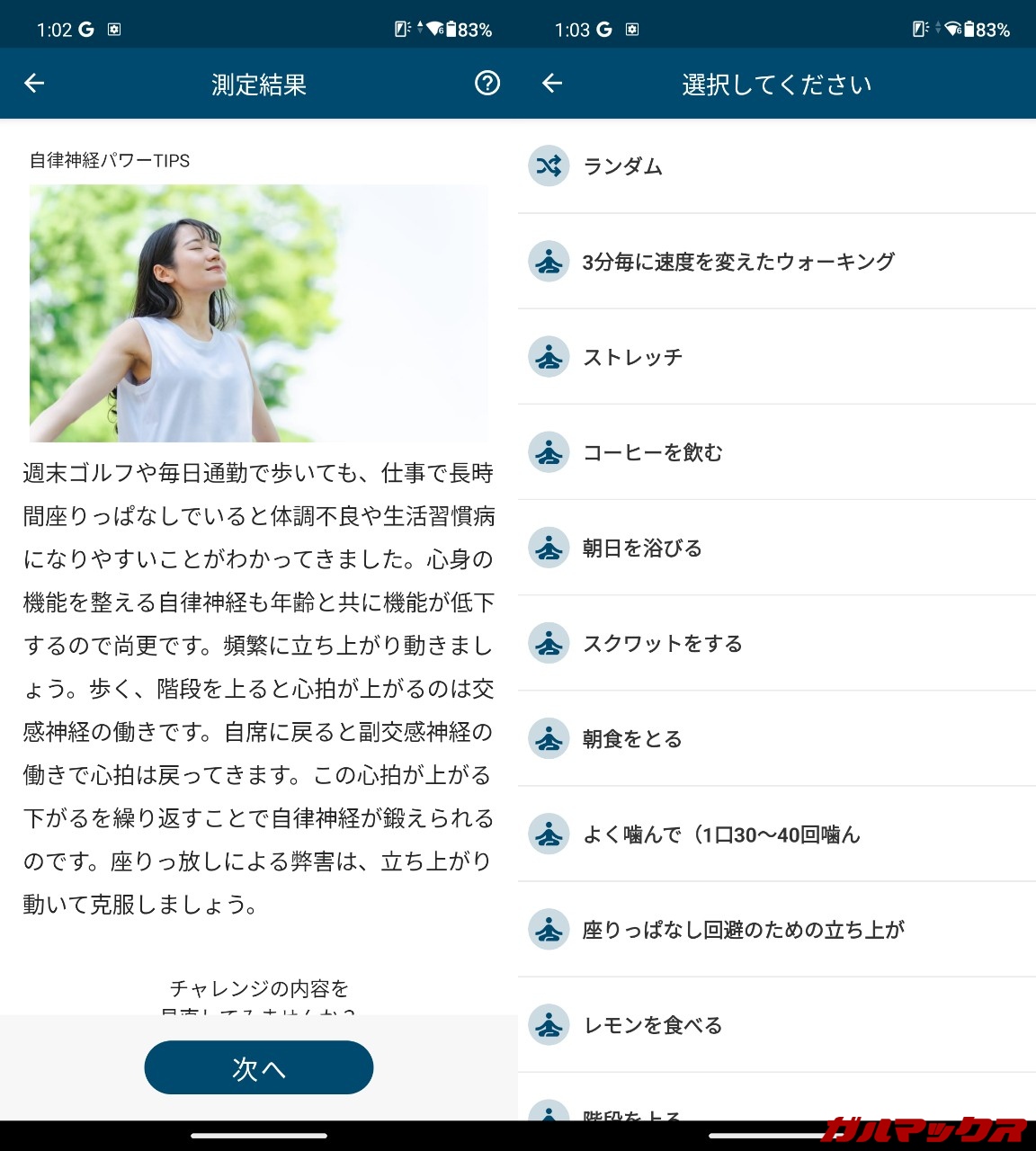Tap the back arrow on 測定結果 screen
Image resolution: width=1036 pixels, height=1151 pixels.
point(34,84)
